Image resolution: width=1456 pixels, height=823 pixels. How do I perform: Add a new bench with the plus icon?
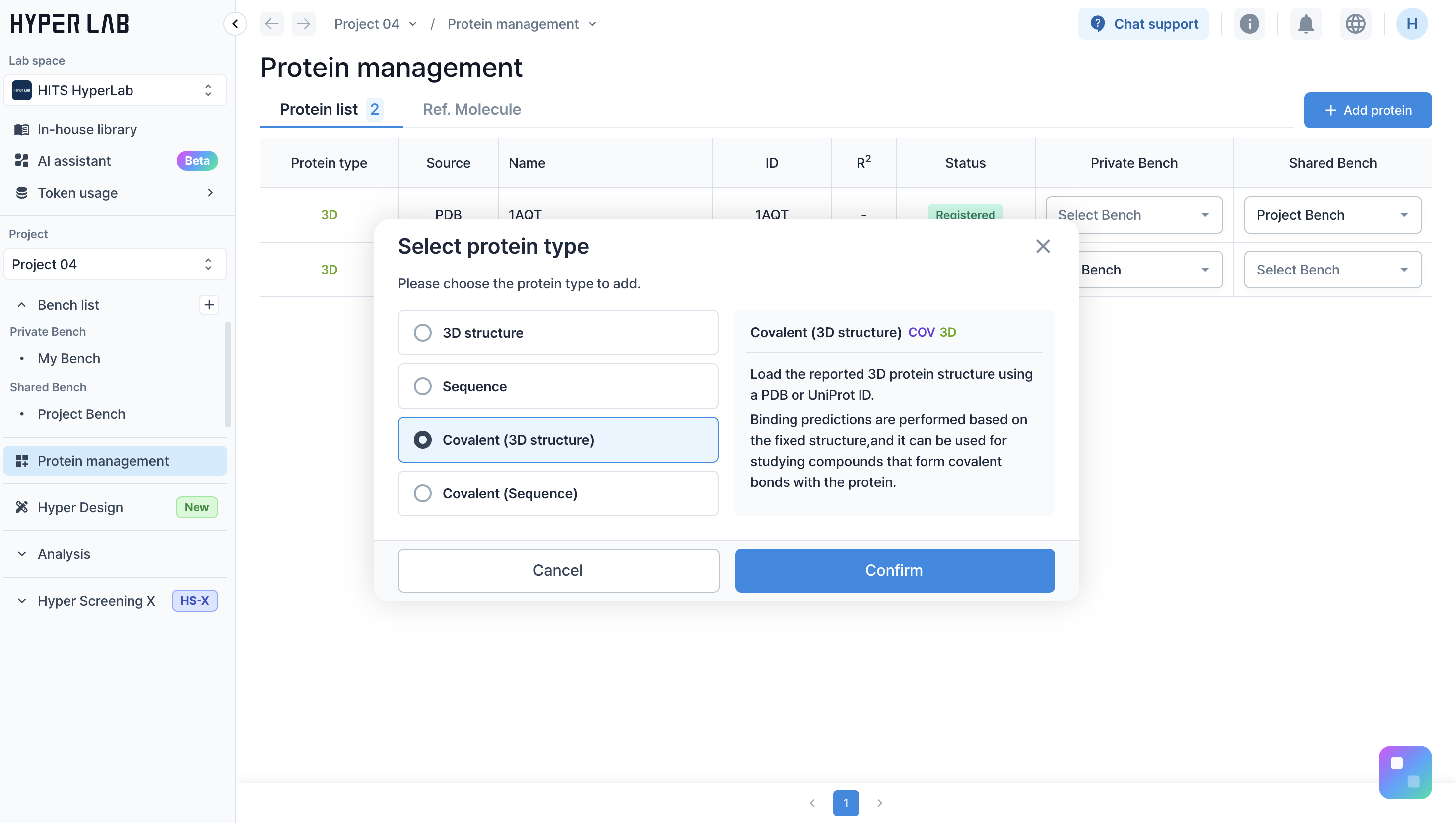(x=209, y=305)
